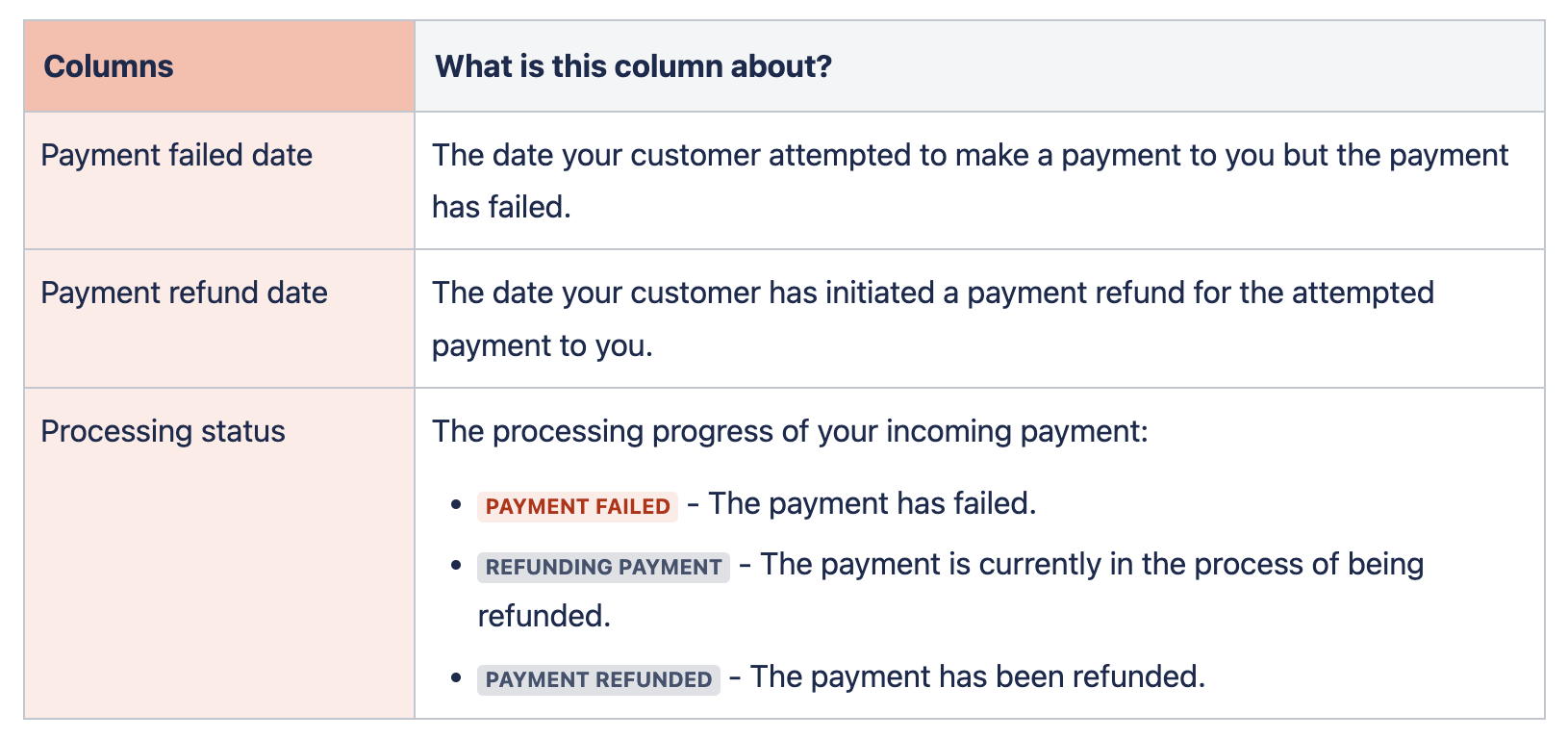
Task: Click the Payment refund date cell
Action: (x=219, y=319)
